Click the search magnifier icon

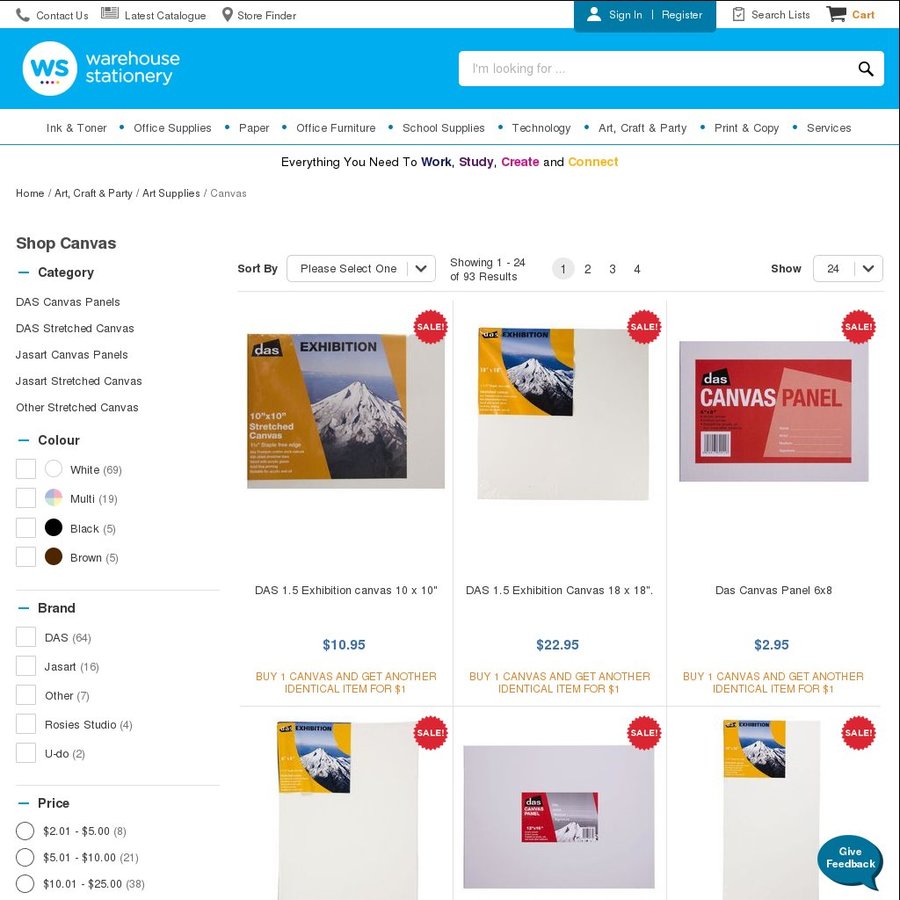point(866,69)
